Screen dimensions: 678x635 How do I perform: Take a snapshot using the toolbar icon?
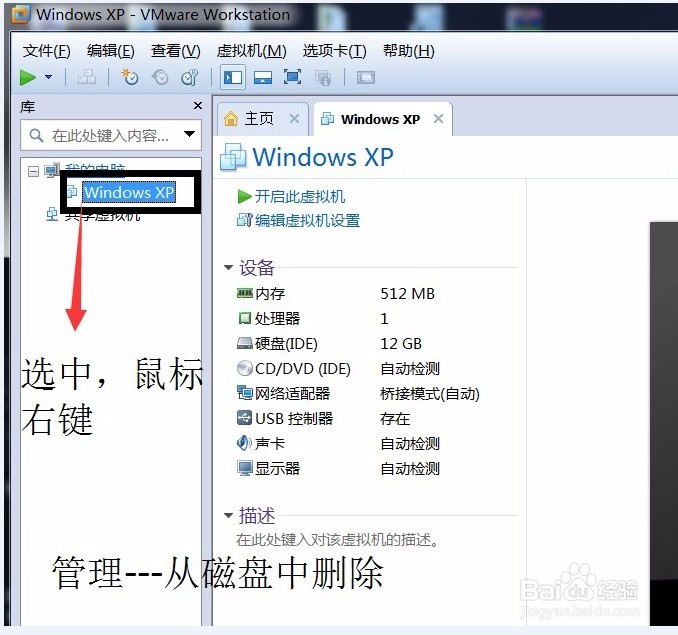point(129,77)
